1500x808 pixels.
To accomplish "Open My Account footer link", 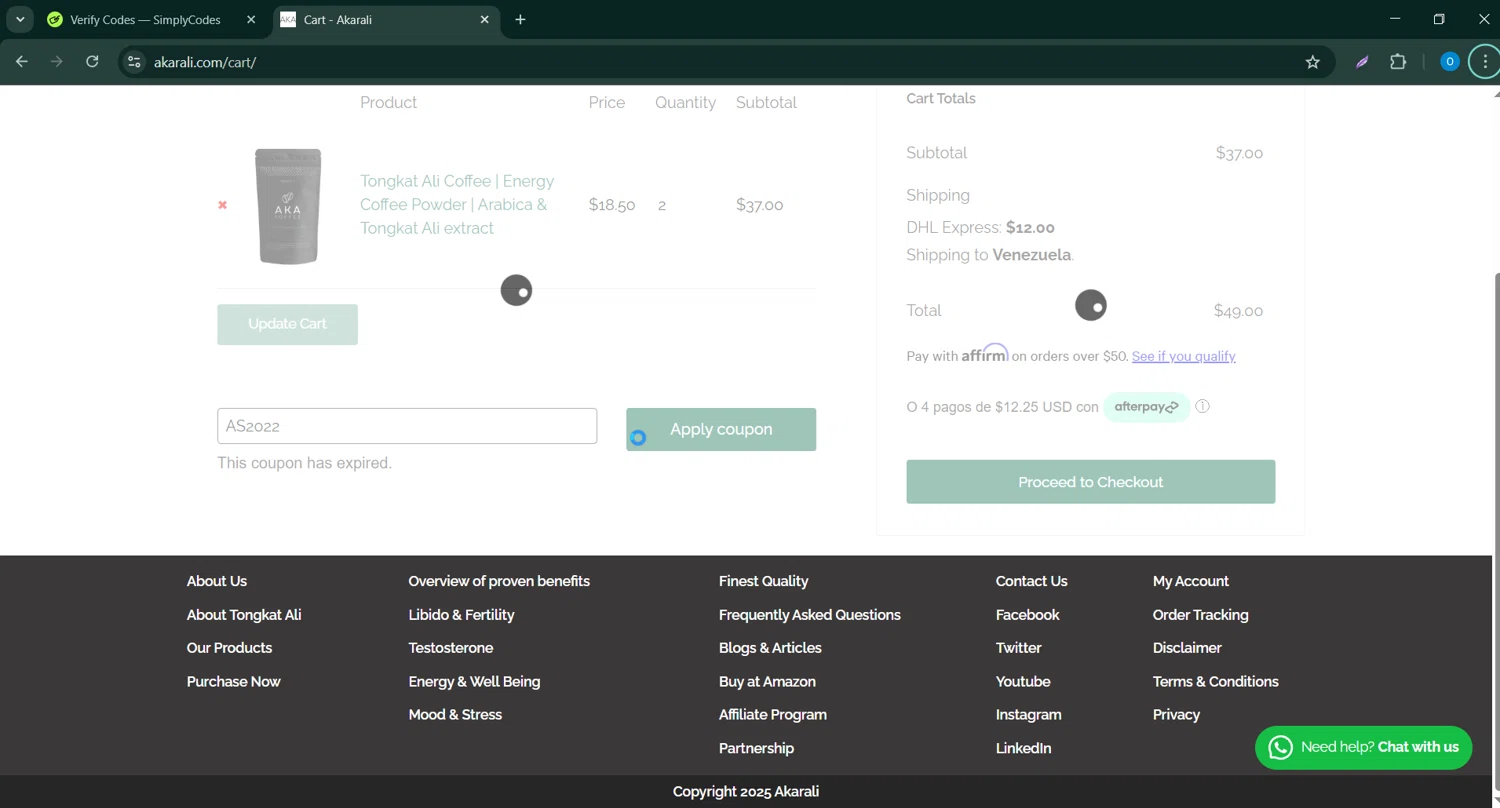I will 1190,581.
